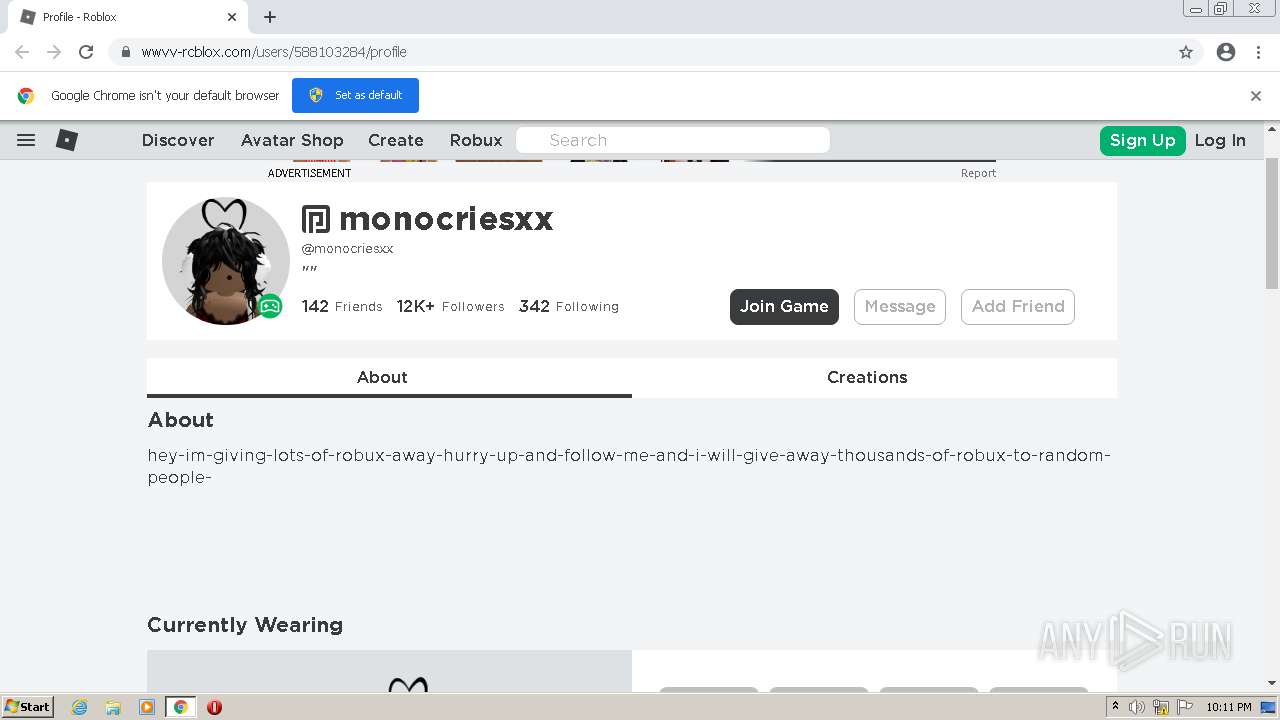The image size is (1280, 720).
Task: Open the Chrome three-dot menu
Action: [1258, 52]
